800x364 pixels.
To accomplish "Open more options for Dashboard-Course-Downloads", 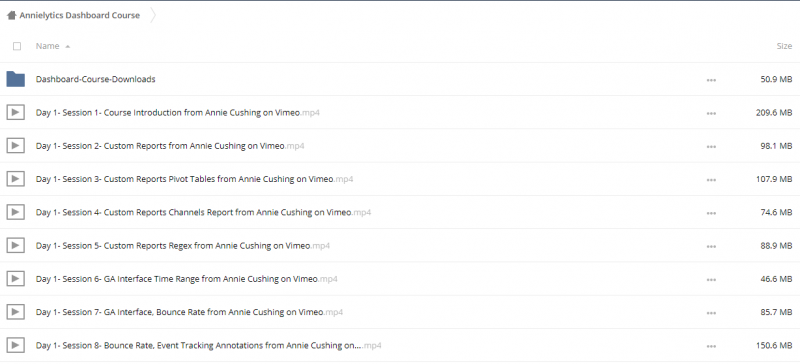I will point(711,80).
